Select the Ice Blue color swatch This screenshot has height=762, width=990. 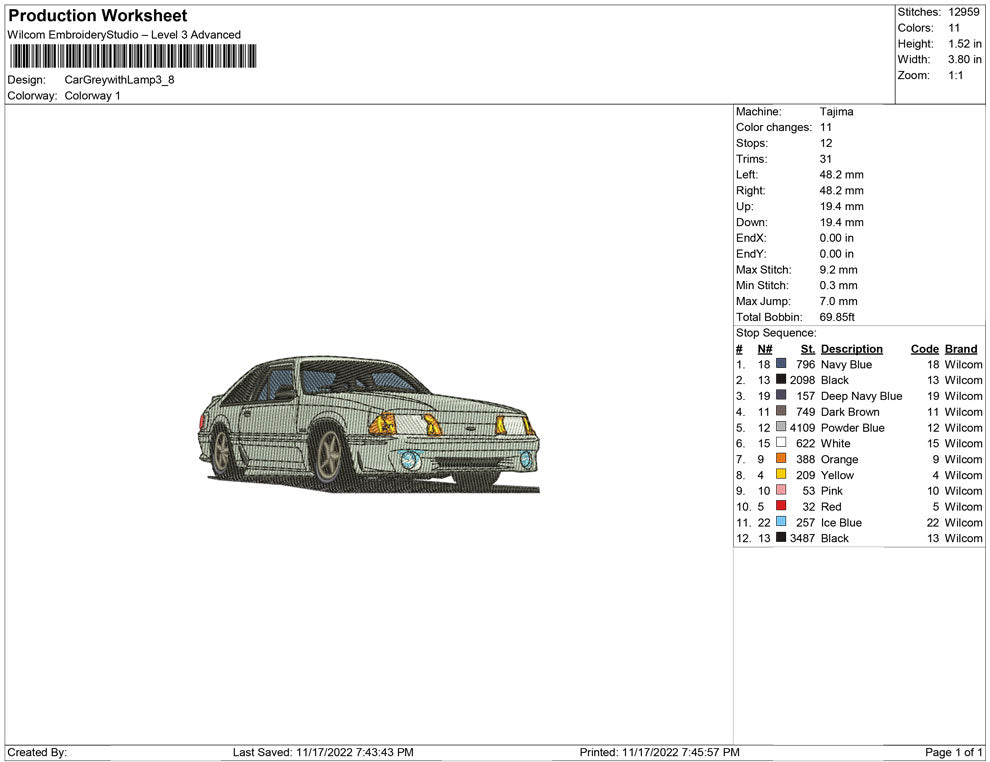click(x=781, y=522)
